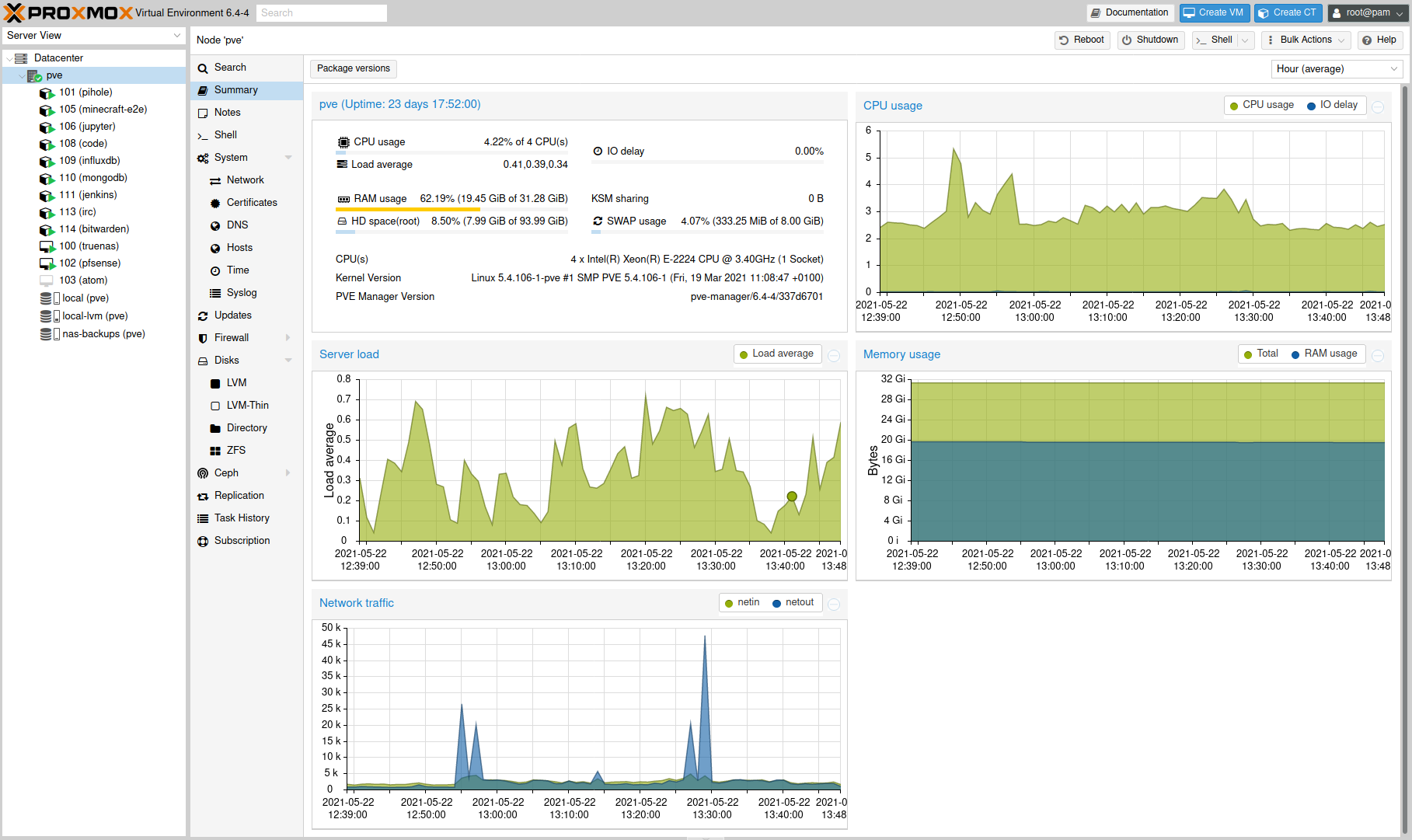Select container 106 (jupyter)
This screenshot has height=840, width=1412.
pos(87,127)
